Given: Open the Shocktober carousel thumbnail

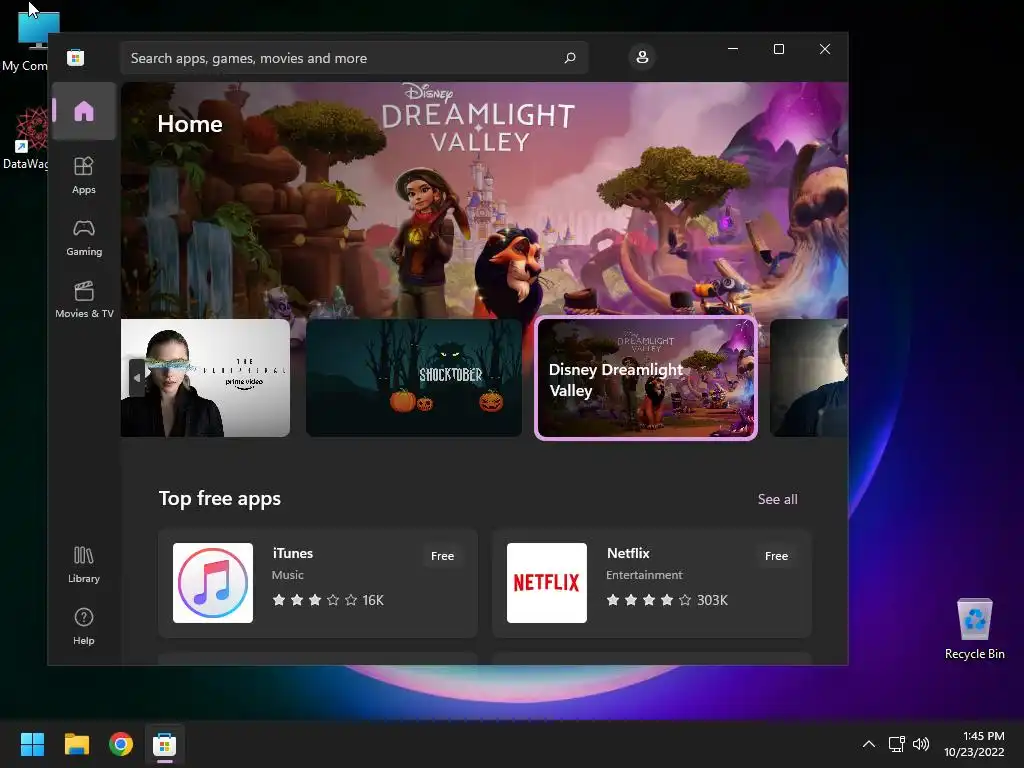Looking at the screenshot, I should pyautogui.click(x=414, y=378).
